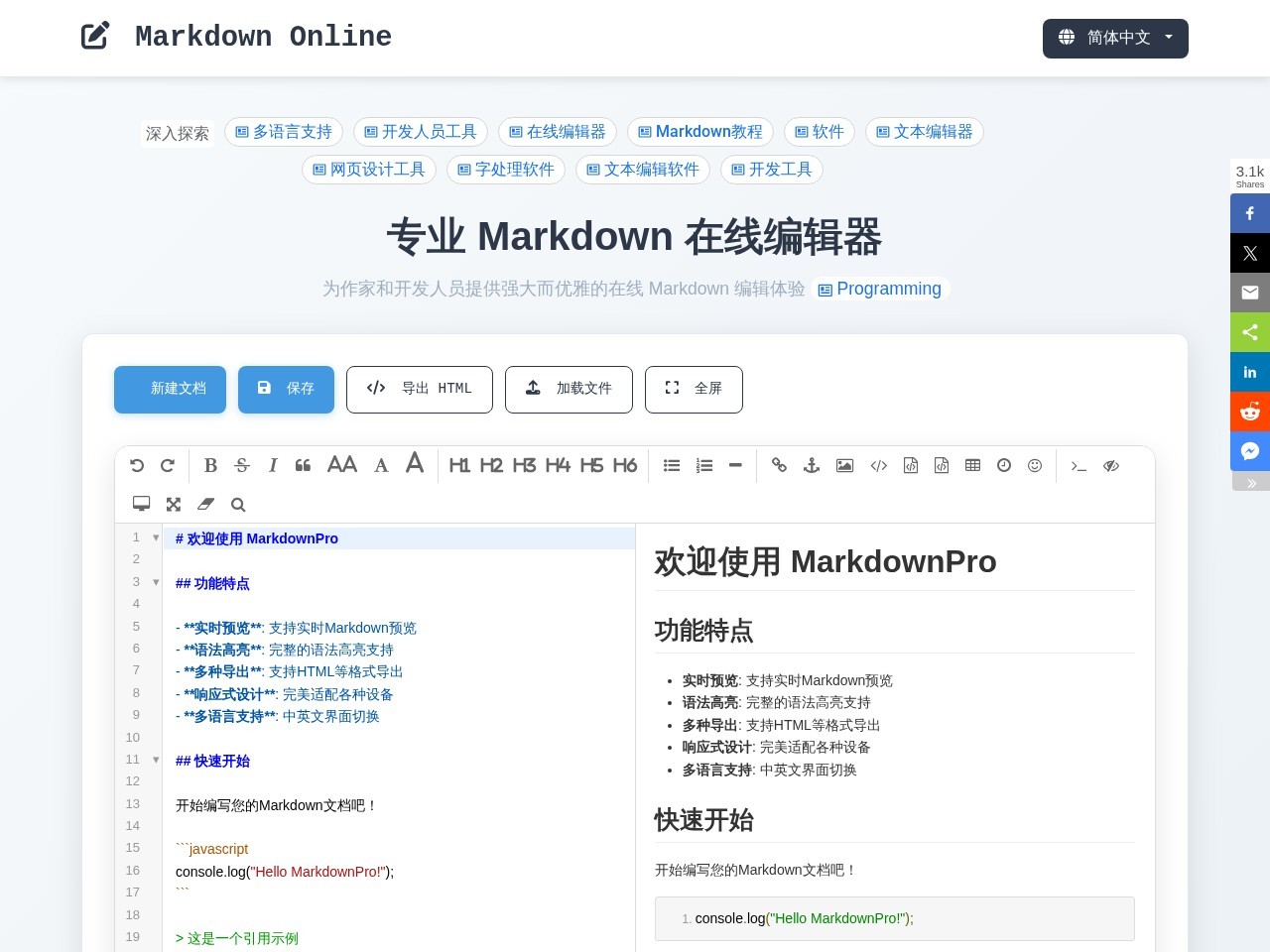Share via email envelope icon
The height and width of the screenshot is (952, 1270).
coord(1250,293)
